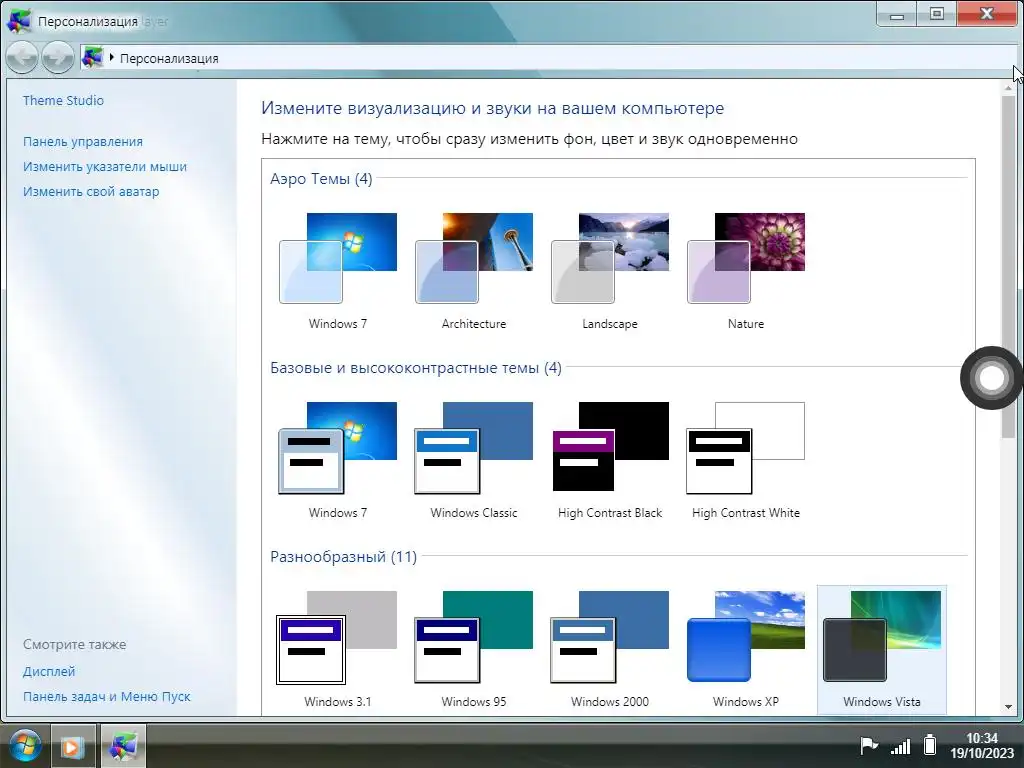Click the Аэро Темы (4) group header
Screen dimensions: 1024x768
click(x=321, y=178)
